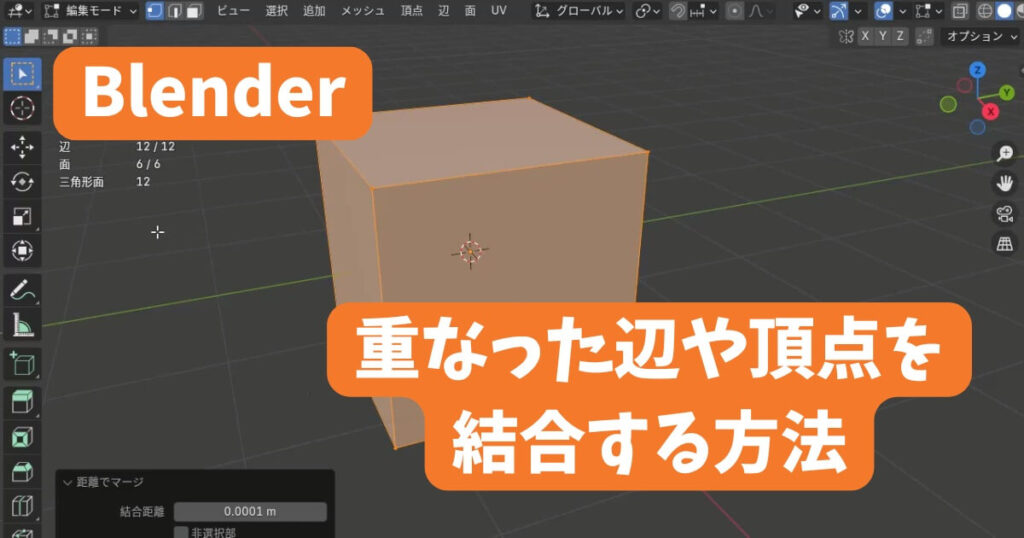
Task: Open the 編集モード mode dropdown
Action: (91, 10)
